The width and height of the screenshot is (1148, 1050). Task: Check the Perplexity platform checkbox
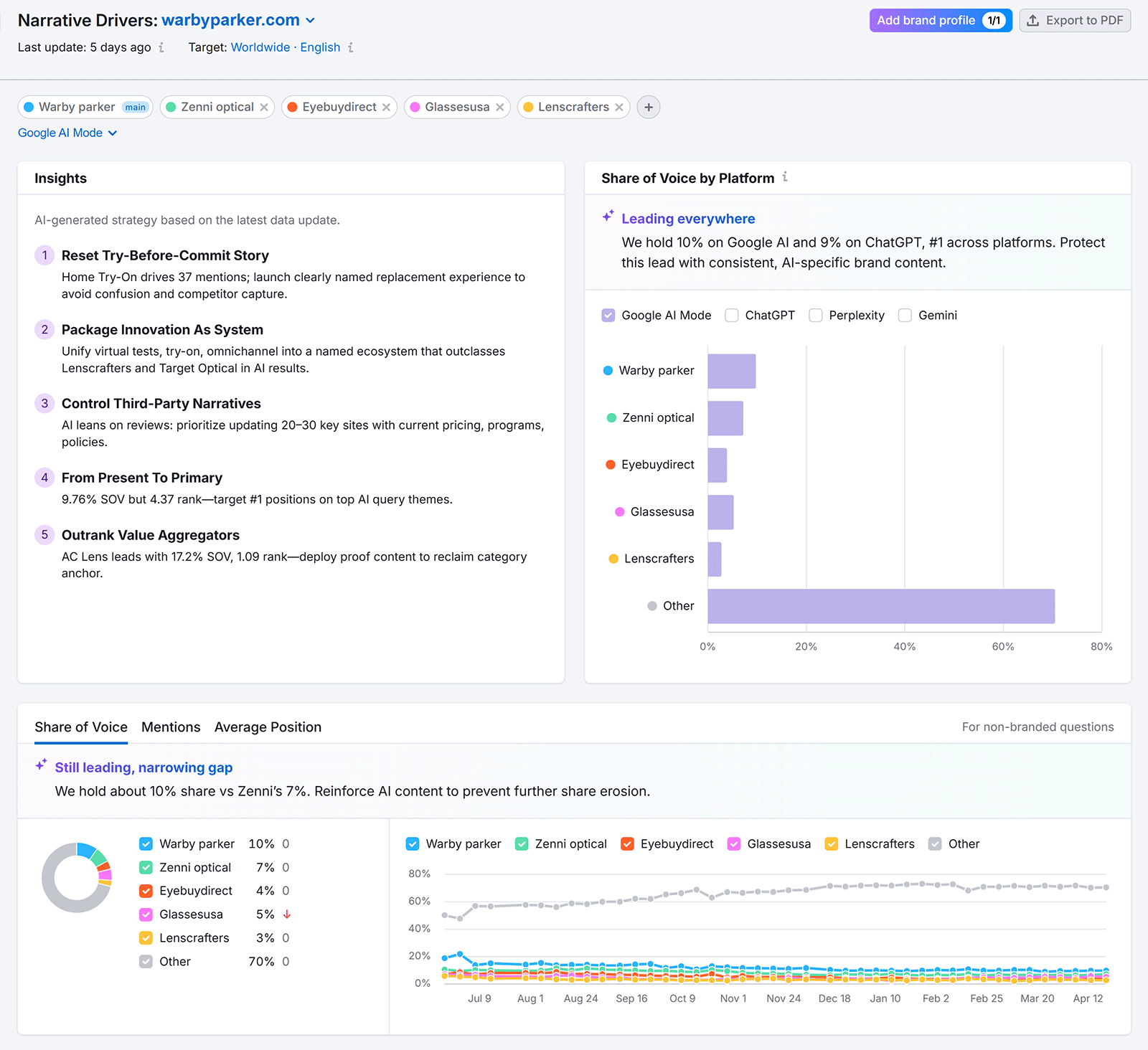click(x=816, y=316)
